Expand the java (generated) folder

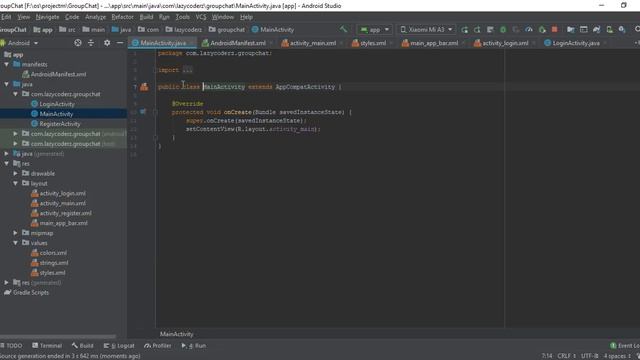point(7,153)
